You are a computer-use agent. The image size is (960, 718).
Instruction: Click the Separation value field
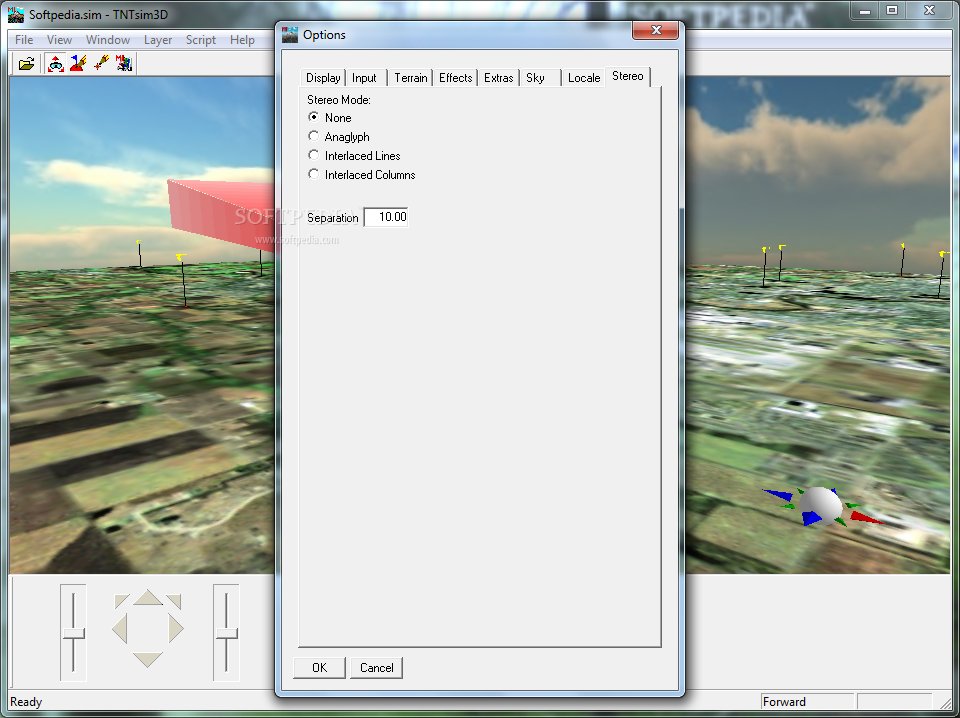tap(386, 217)
